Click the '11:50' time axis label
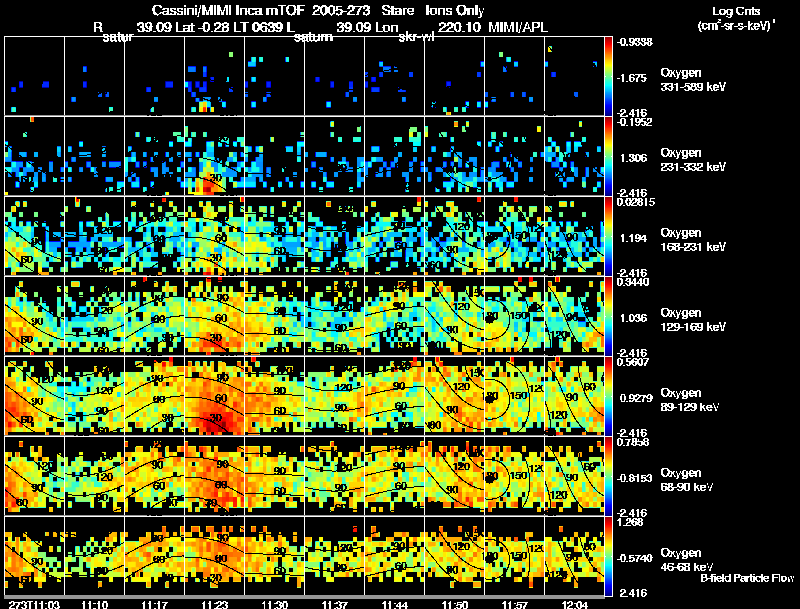The image size is (800, 609). (455, 605)
